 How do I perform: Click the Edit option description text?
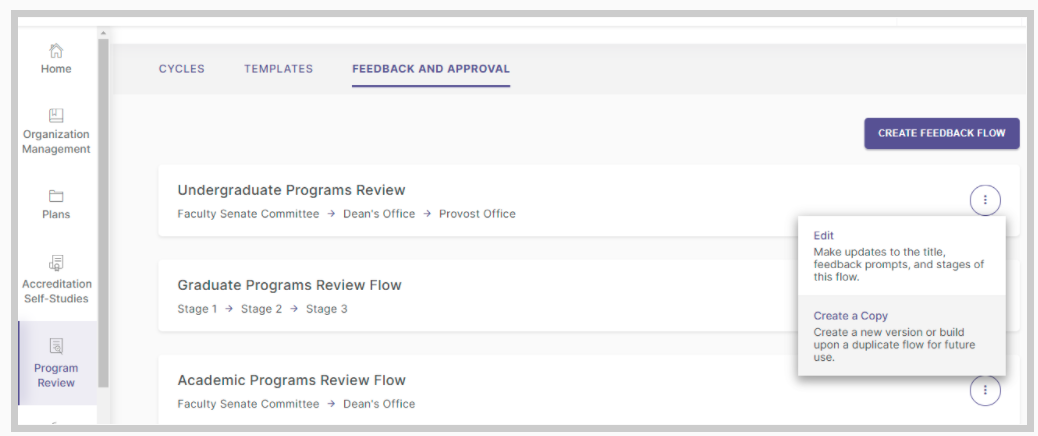click(899, 265)
